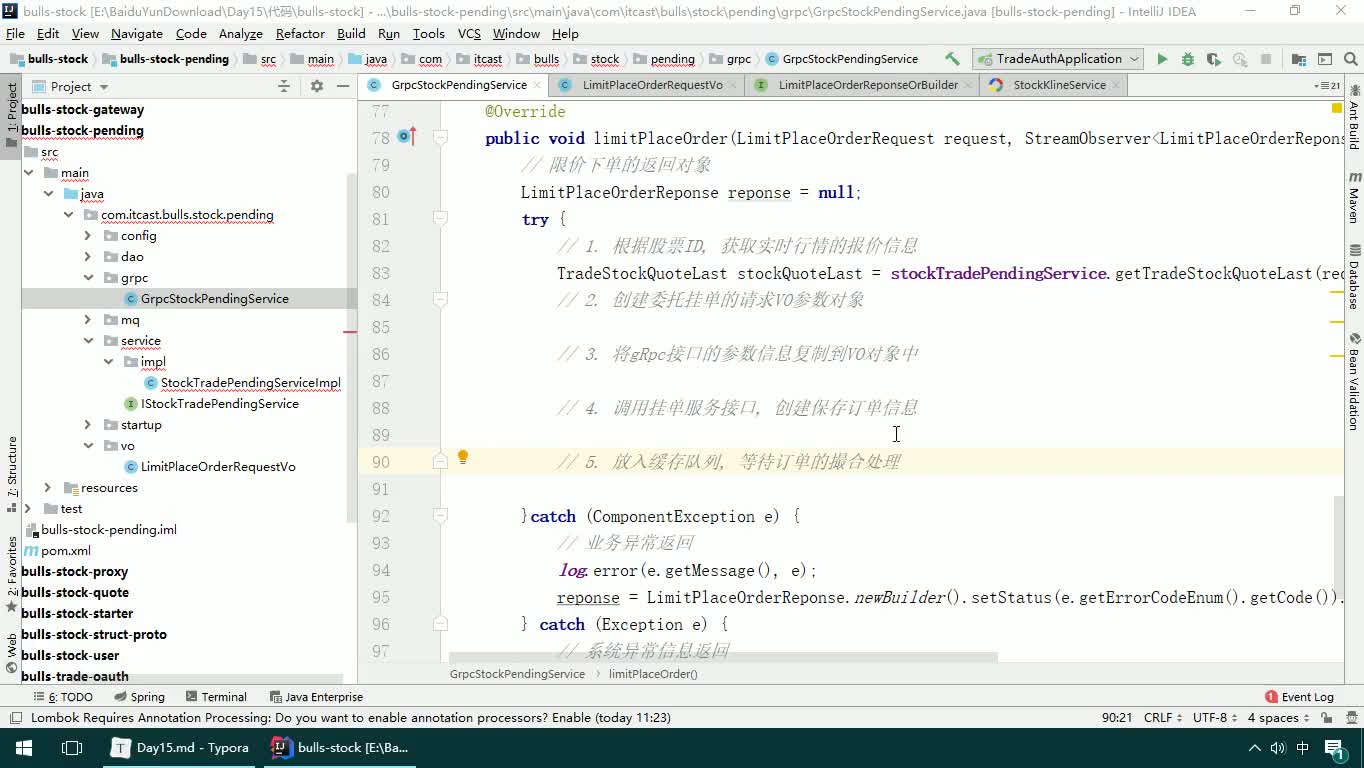Image resolution: width=1364 pixels, height=768 pixels.
Task: Click the volume icon in system tray
Action: coord(1278,748)
